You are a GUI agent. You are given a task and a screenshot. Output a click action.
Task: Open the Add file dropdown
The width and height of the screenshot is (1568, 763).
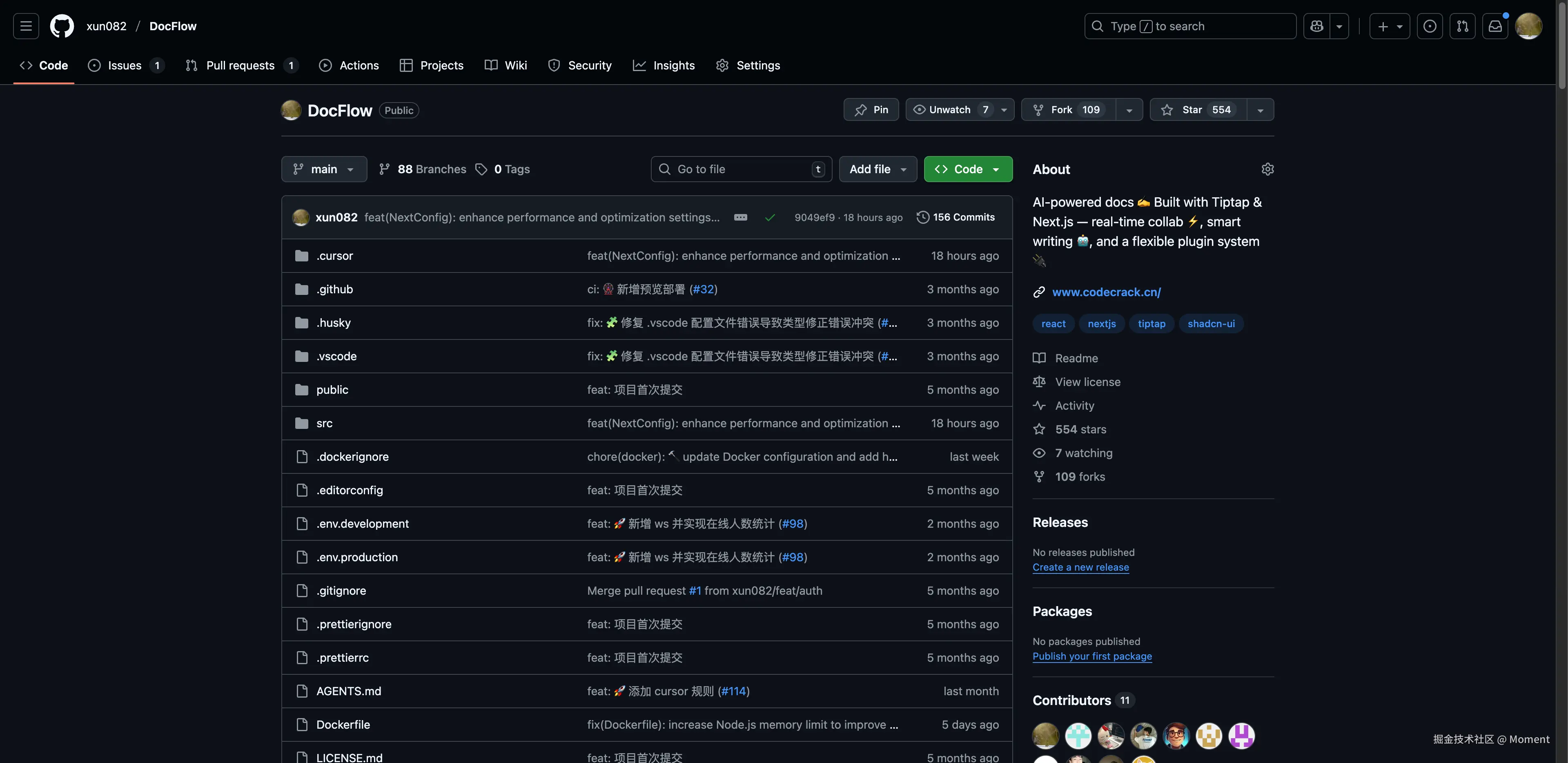point(878,169)
